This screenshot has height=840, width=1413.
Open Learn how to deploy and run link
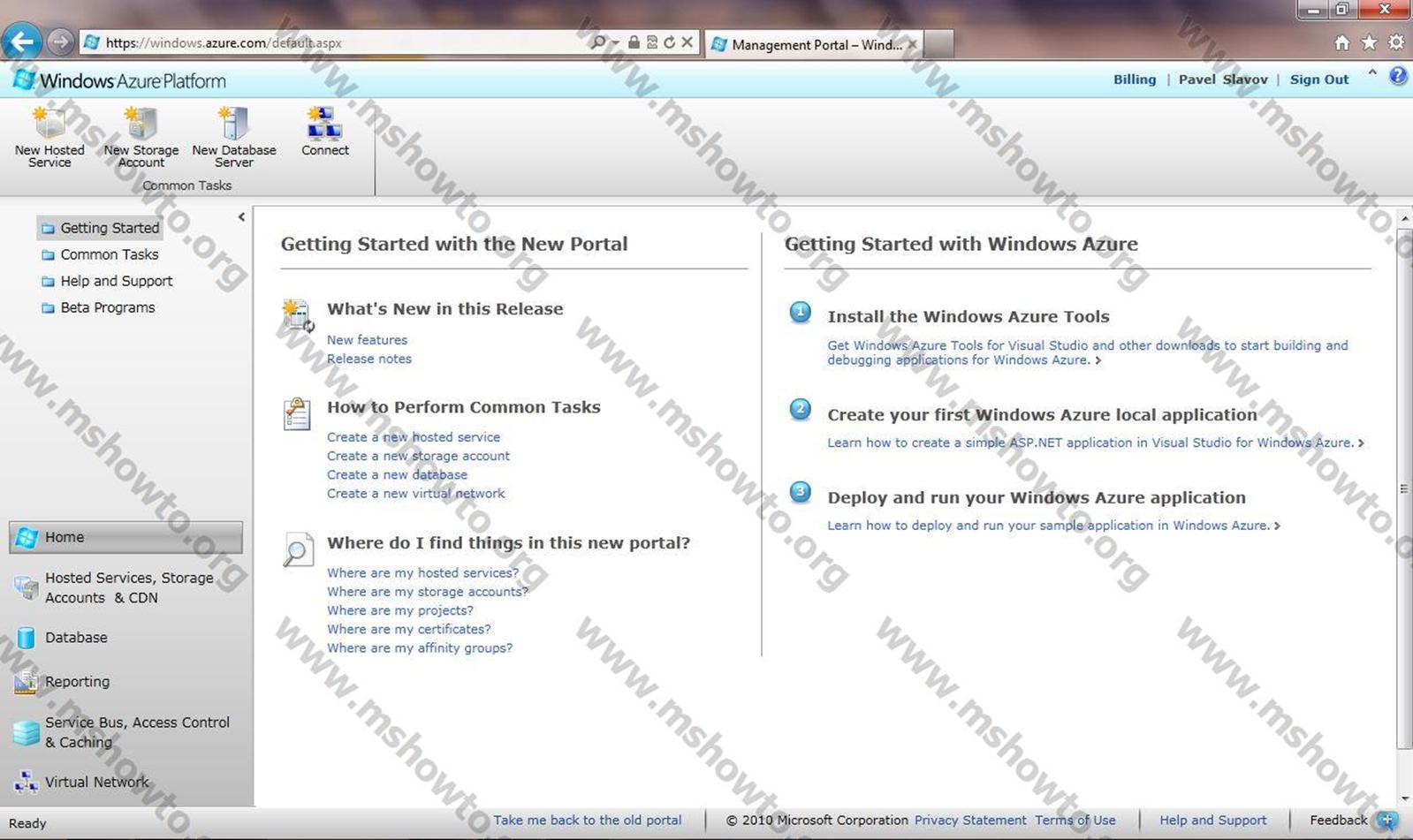pos(1053,526)
